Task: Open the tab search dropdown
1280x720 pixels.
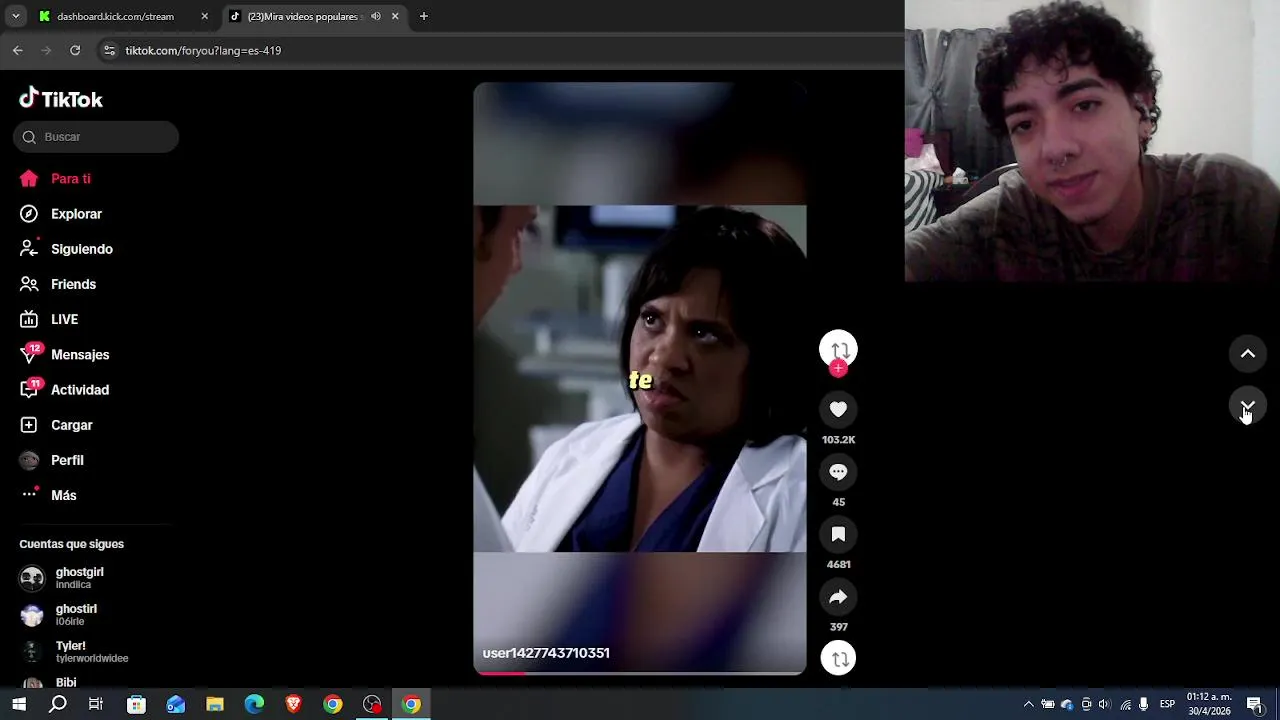Action: tap(15, 16)
